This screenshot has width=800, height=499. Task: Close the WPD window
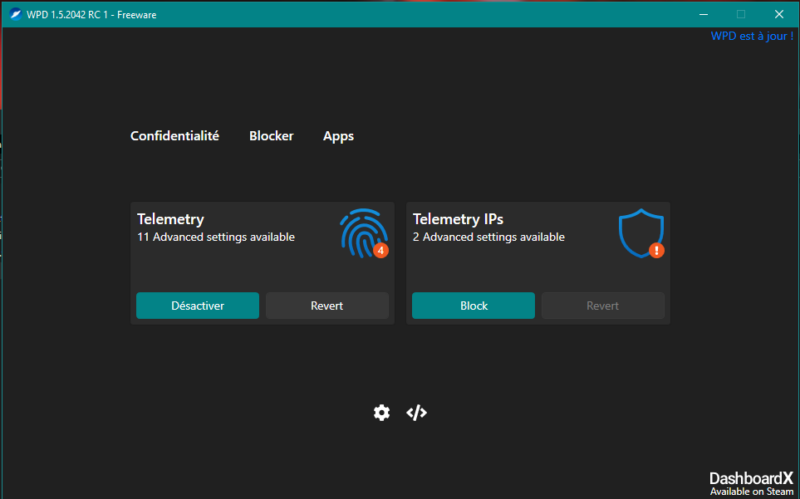click(779, 14)
